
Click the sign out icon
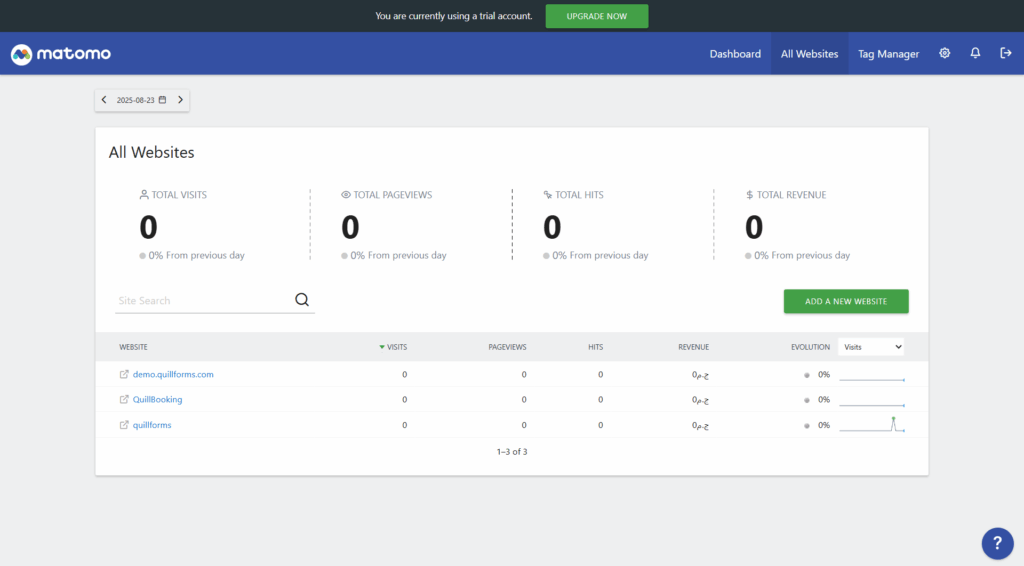1006,54
